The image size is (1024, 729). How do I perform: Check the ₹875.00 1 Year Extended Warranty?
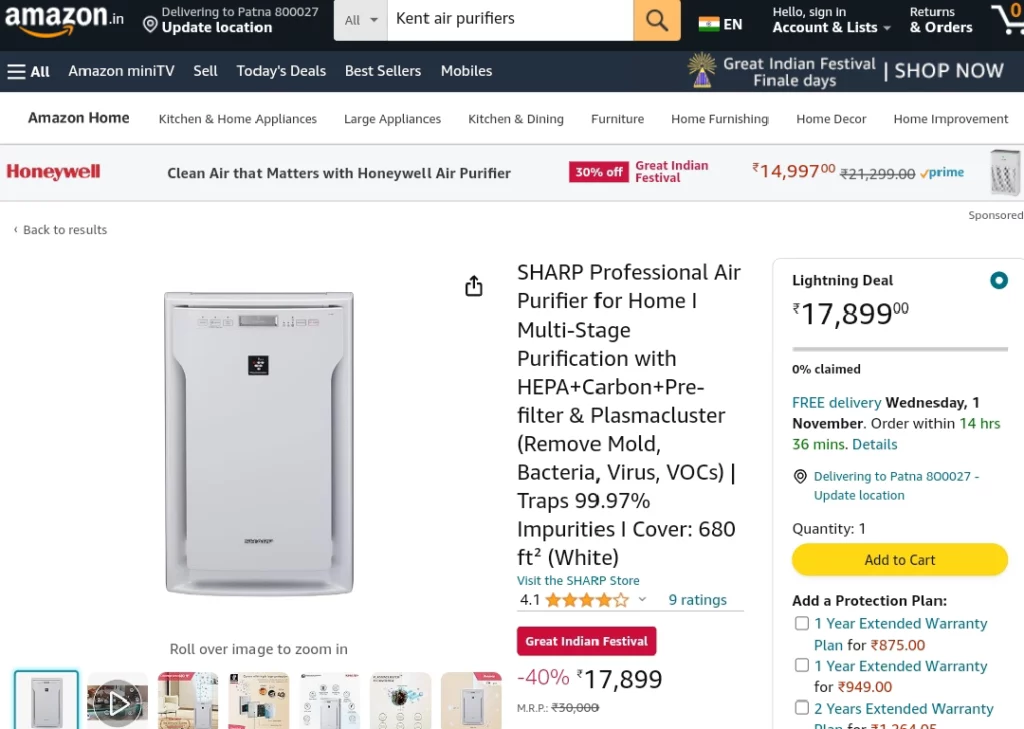click(x=802, y=624)
